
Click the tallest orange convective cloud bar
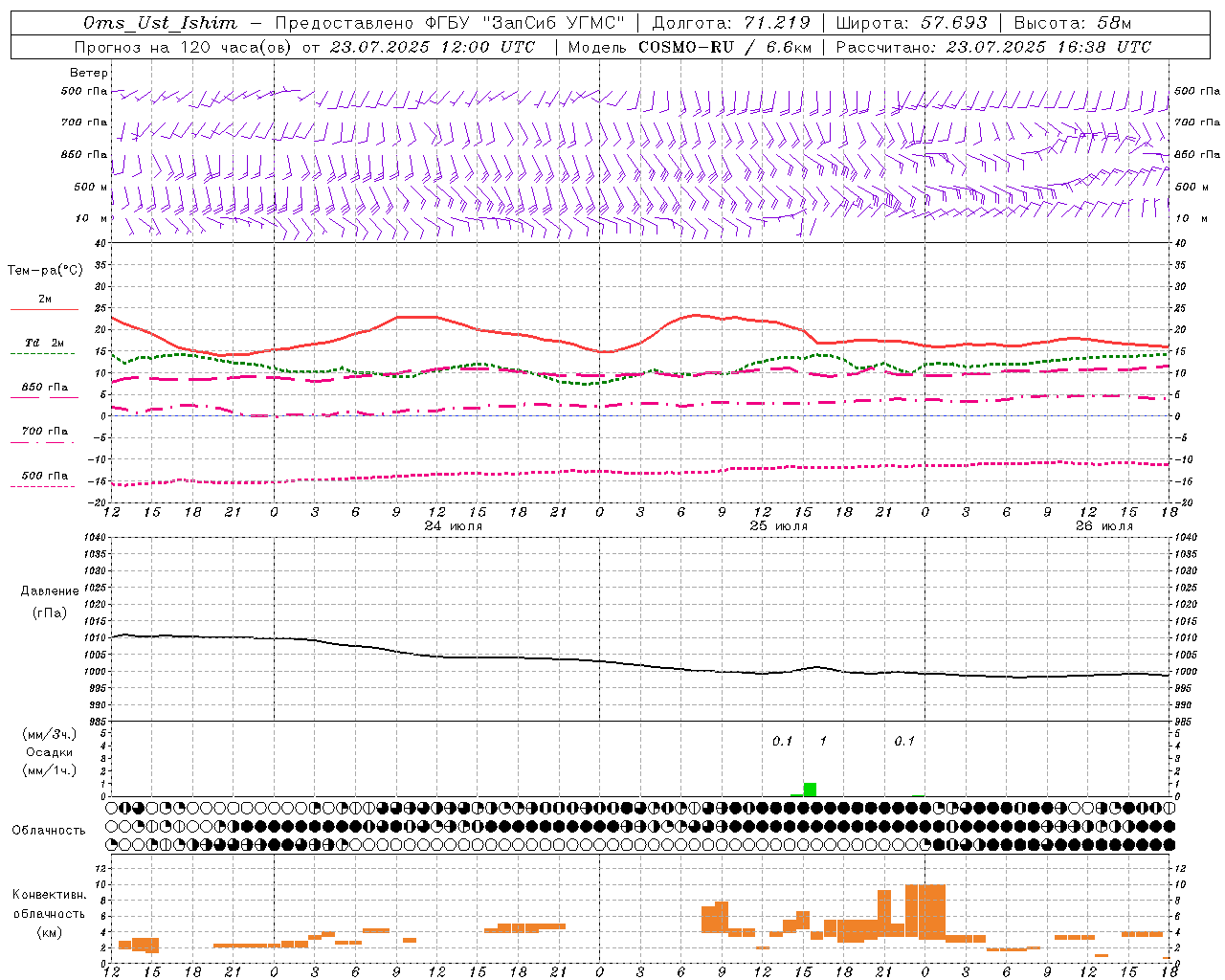click(925, 911)
